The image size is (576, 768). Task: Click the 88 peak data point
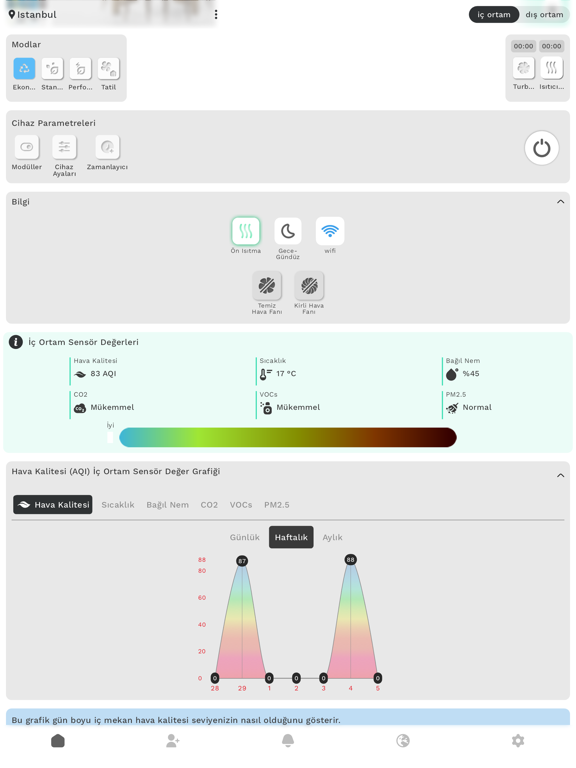(350, 560)
